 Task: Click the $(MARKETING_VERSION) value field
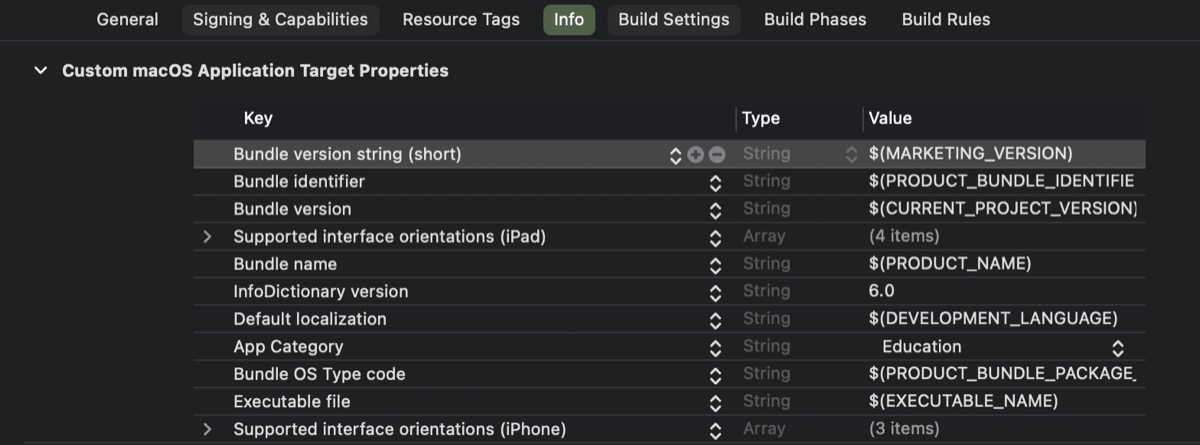1004,154
